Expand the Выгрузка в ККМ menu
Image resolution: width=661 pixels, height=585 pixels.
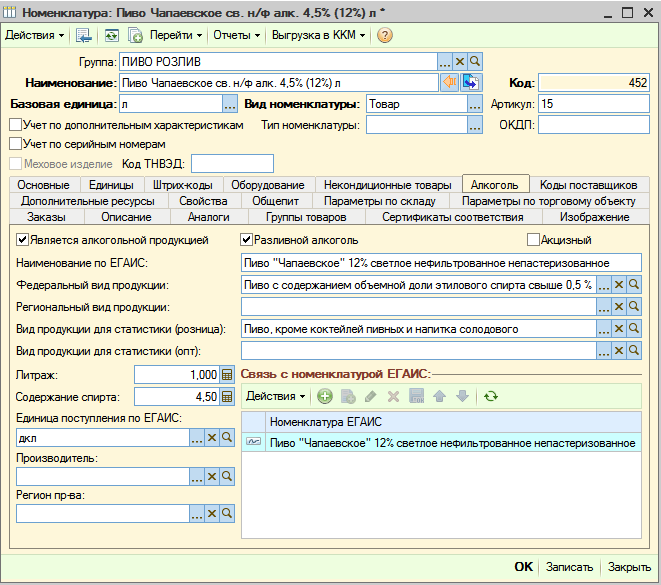coord(318,35)
